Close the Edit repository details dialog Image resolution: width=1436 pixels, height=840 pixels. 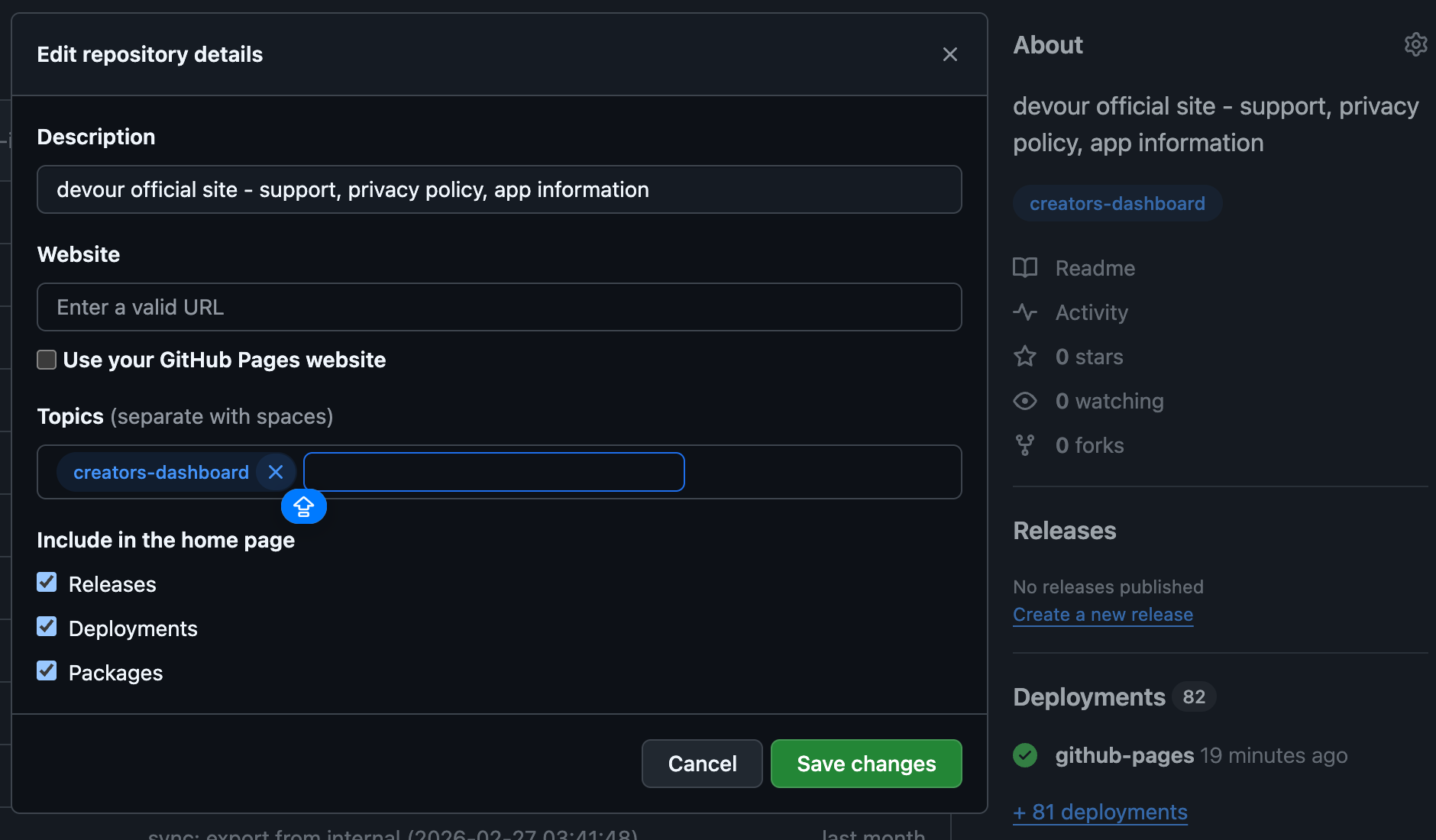click(949, 54)
